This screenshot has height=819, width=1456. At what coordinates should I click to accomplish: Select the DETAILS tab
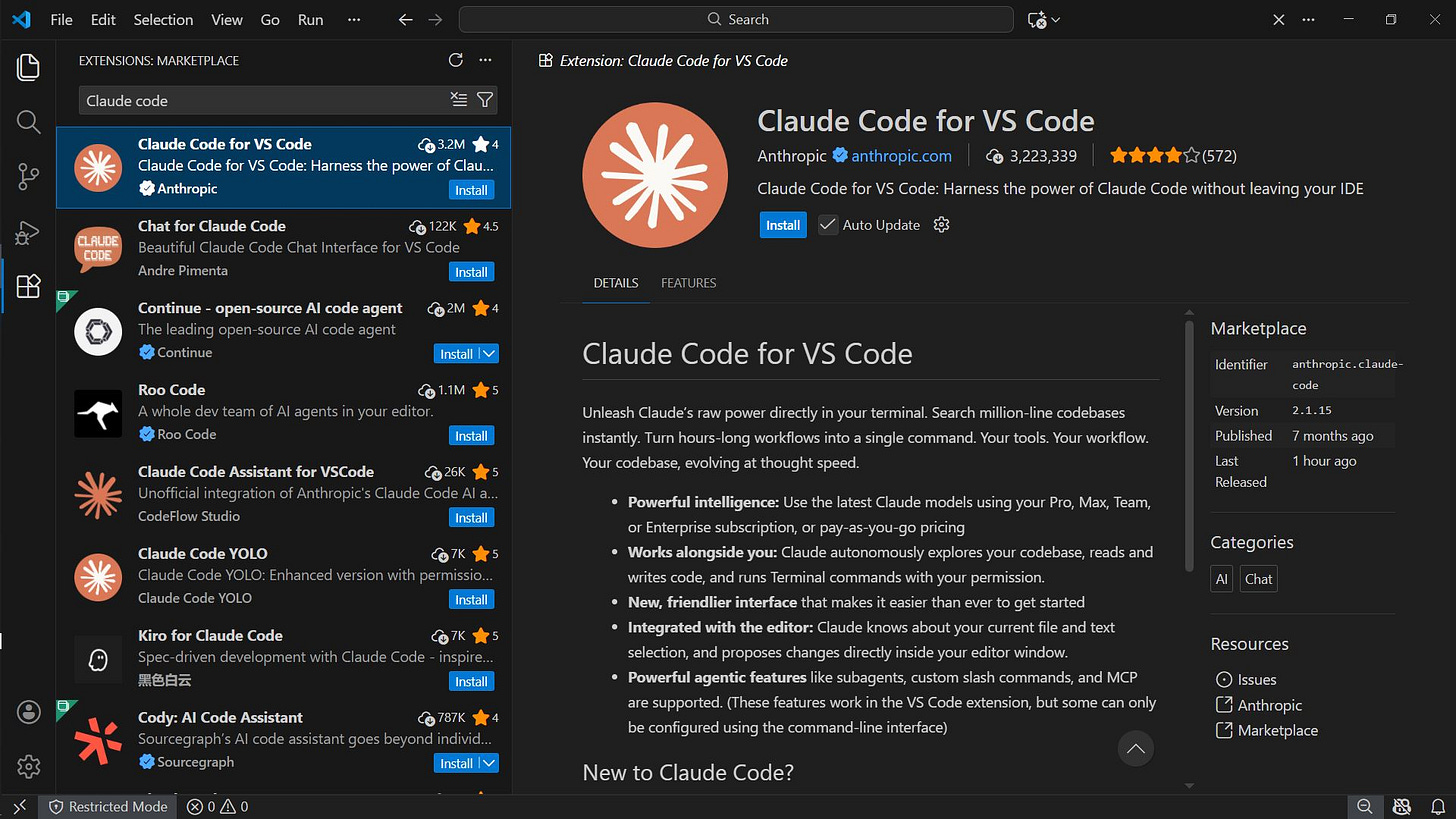[x=616, y=283]
